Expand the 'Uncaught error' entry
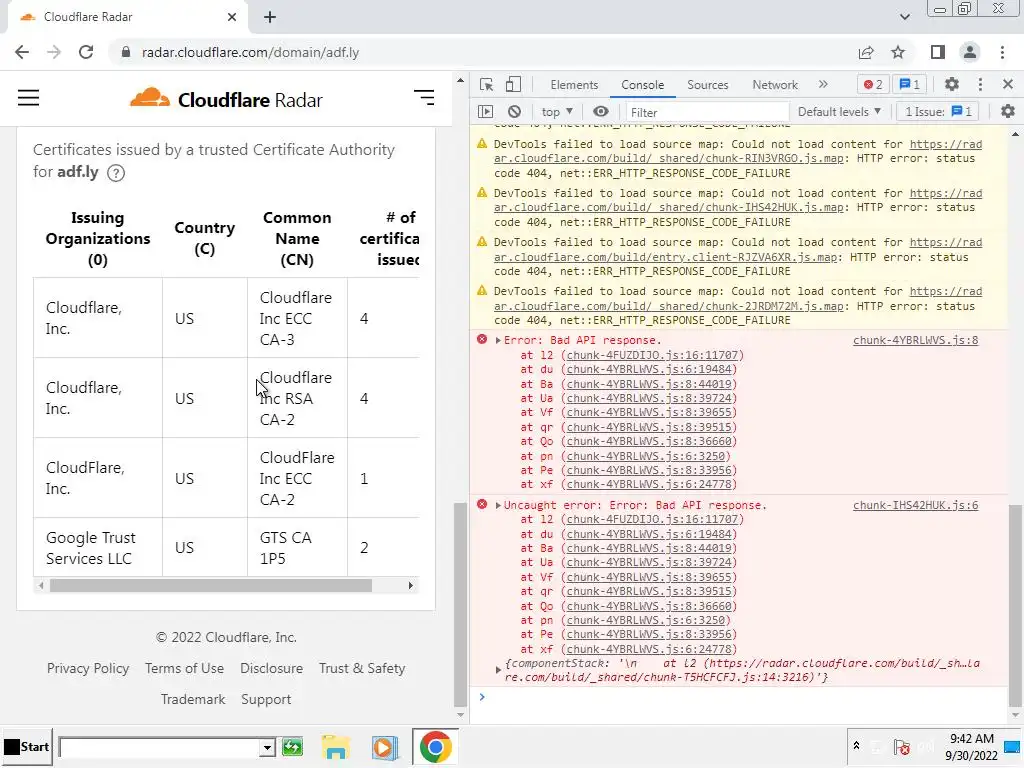Screen dimensions: 1024x768 (498, 505)
